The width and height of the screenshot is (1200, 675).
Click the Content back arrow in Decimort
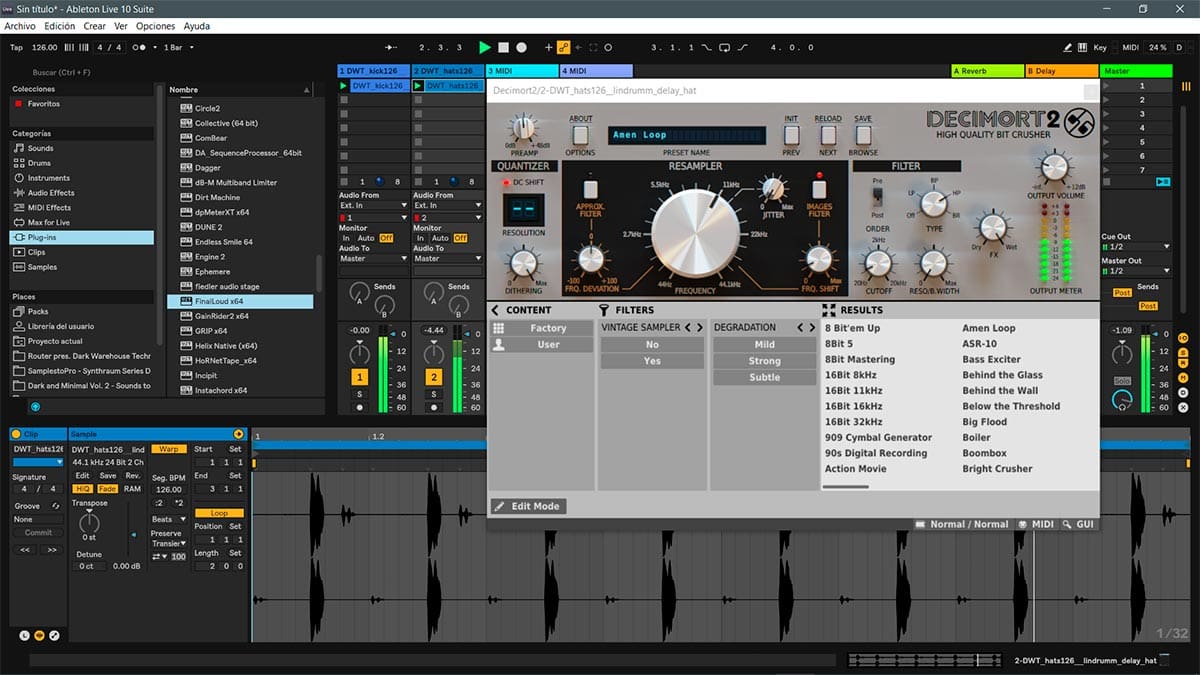tap(495, 310)
